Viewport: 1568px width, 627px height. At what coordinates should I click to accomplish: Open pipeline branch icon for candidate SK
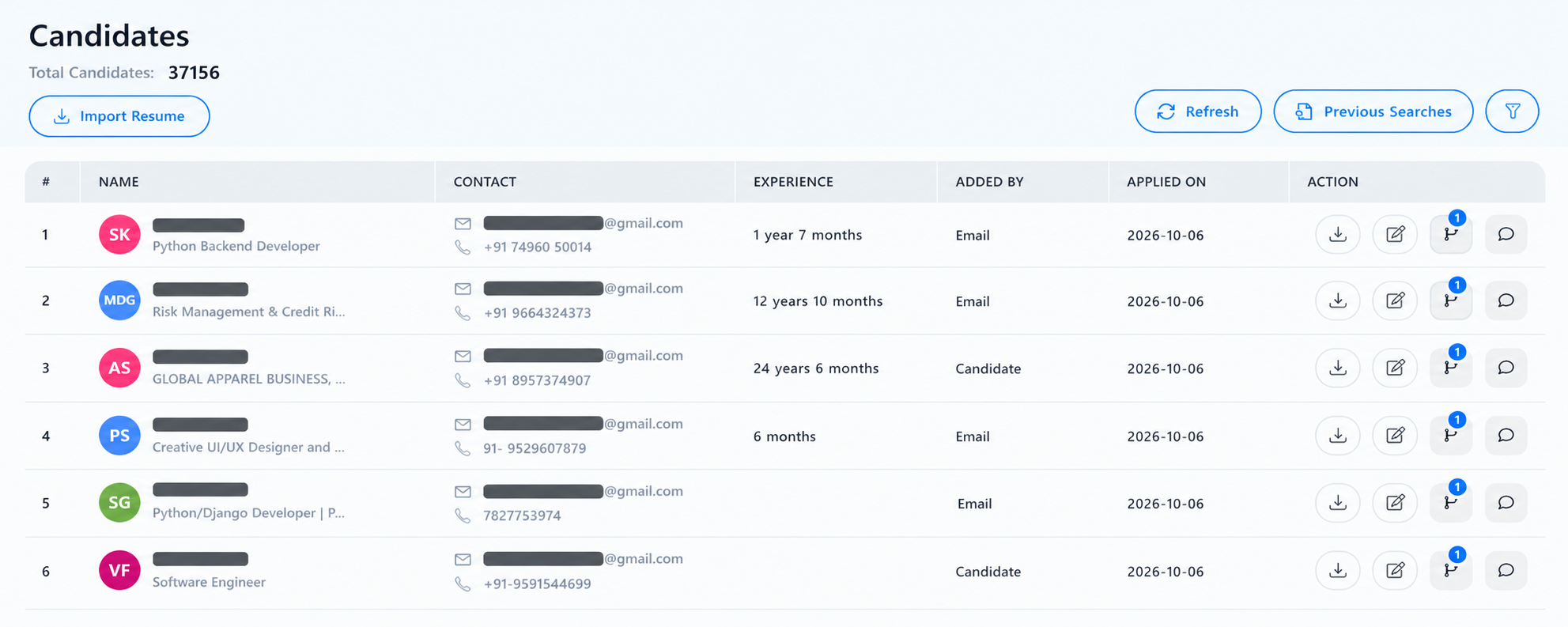(1451, 235)
